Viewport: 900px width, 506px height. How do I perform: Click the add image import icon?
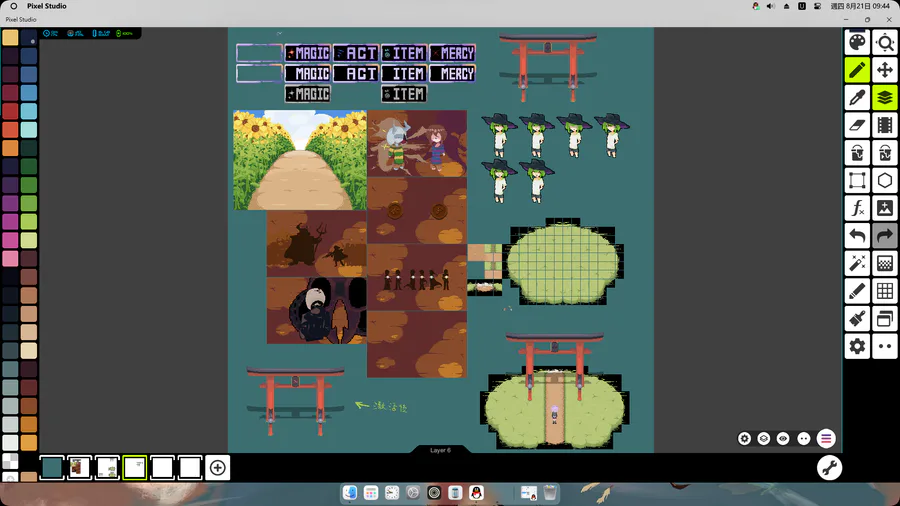coord(885,208)
